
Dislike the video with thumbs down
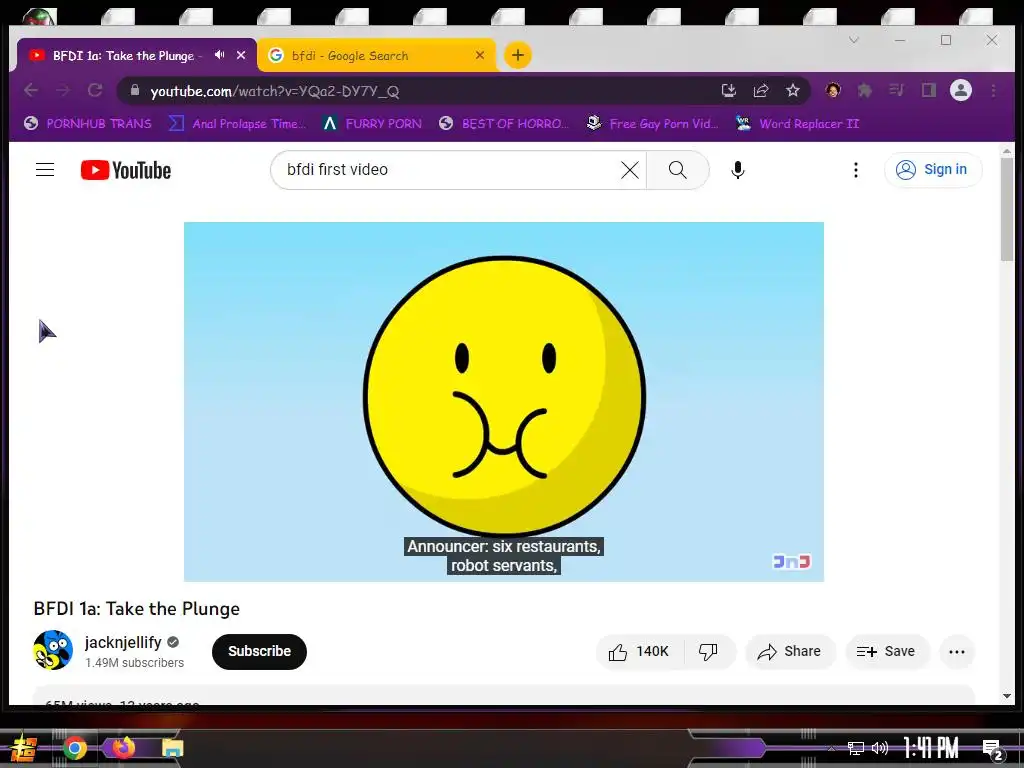709,651
